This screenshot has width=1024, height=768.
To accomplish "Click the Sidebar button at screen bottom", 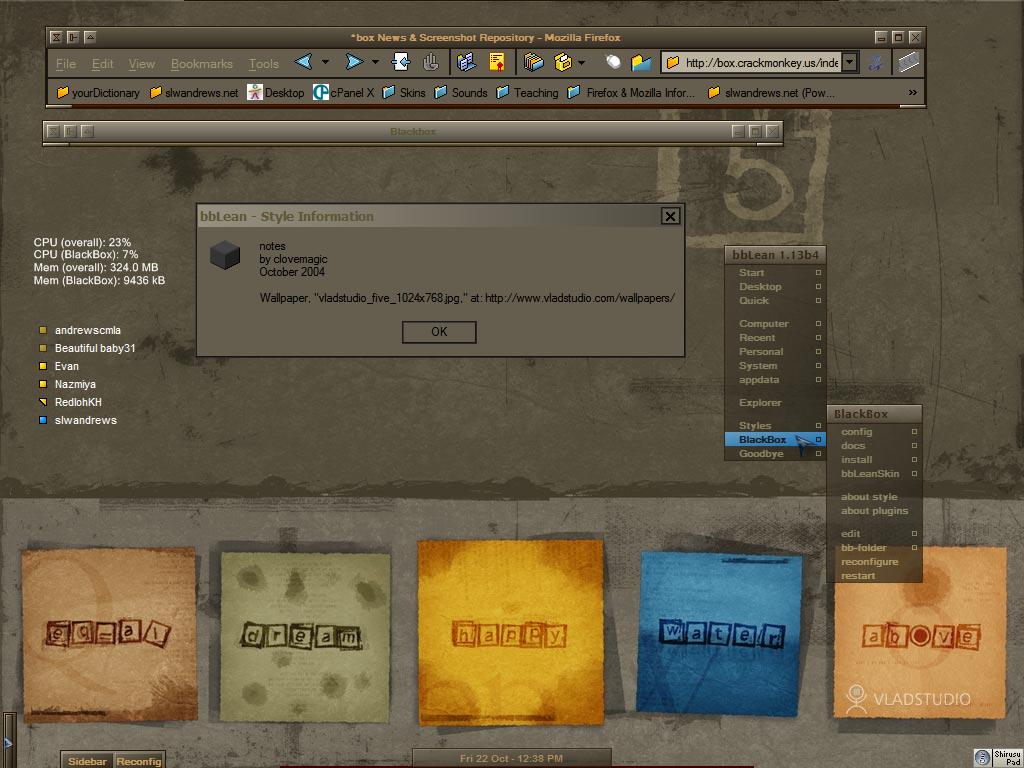I will click(88, 761).
